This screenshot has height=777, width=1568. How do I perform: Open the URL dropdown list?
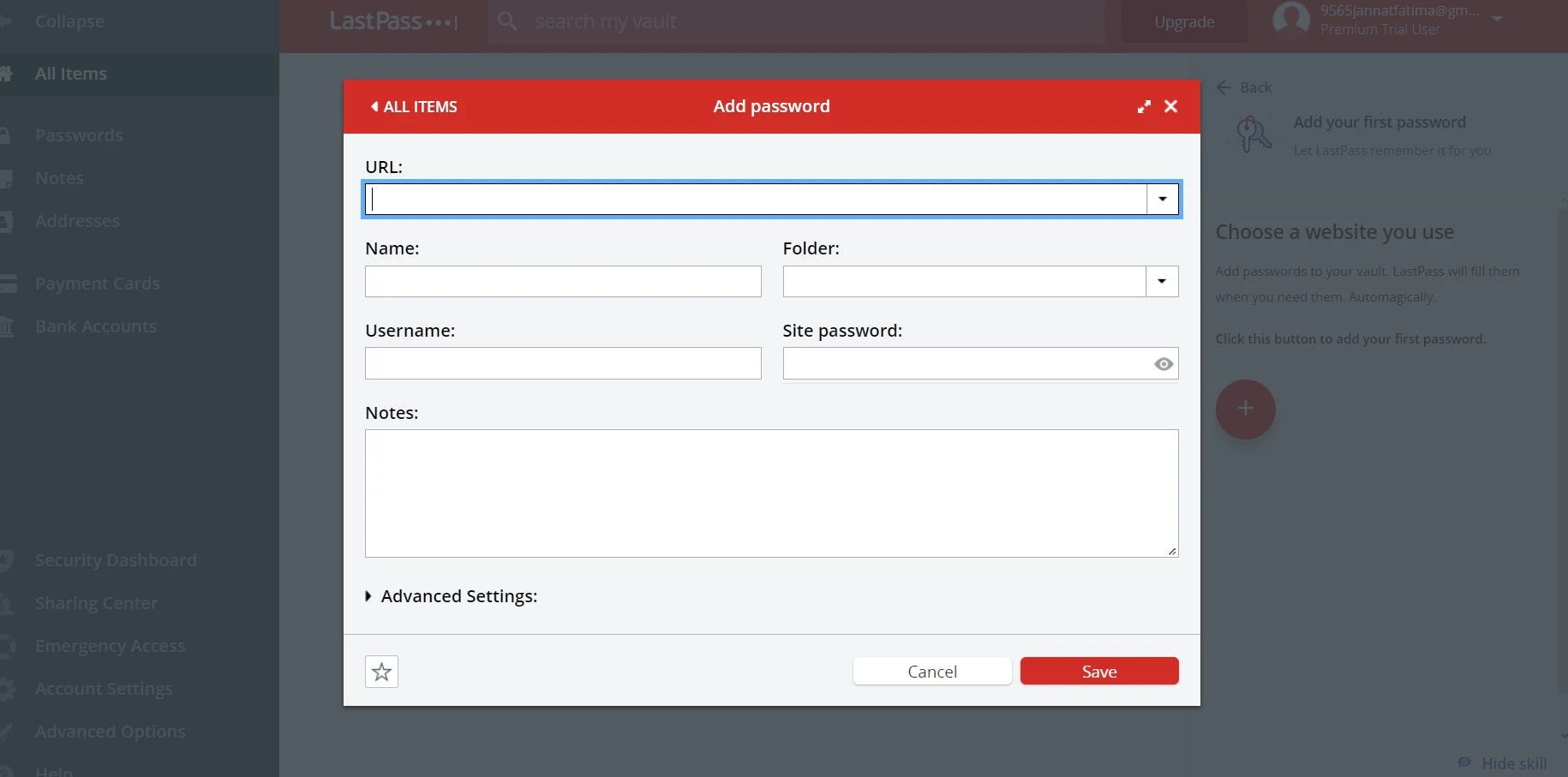(x=1162, y=199)
